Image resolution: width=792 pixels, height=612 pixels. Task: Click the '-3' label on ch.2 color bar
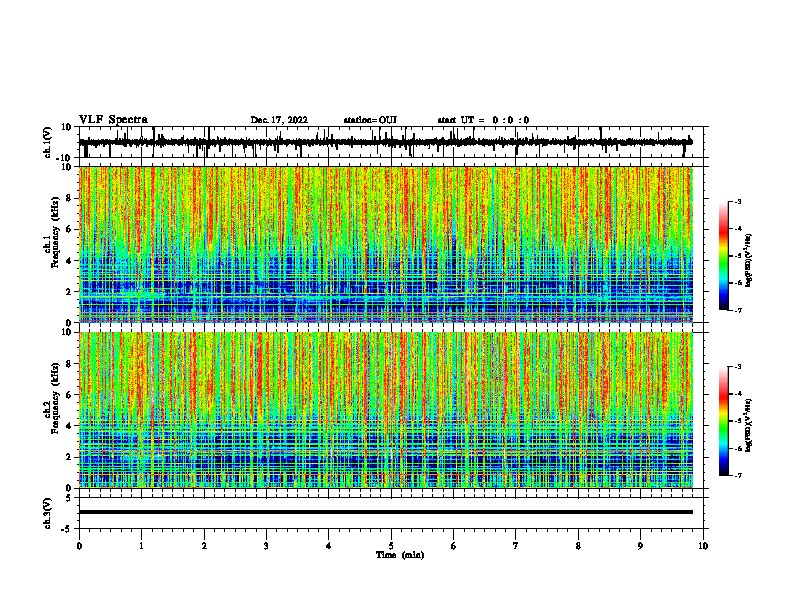[x=738, y=367]
